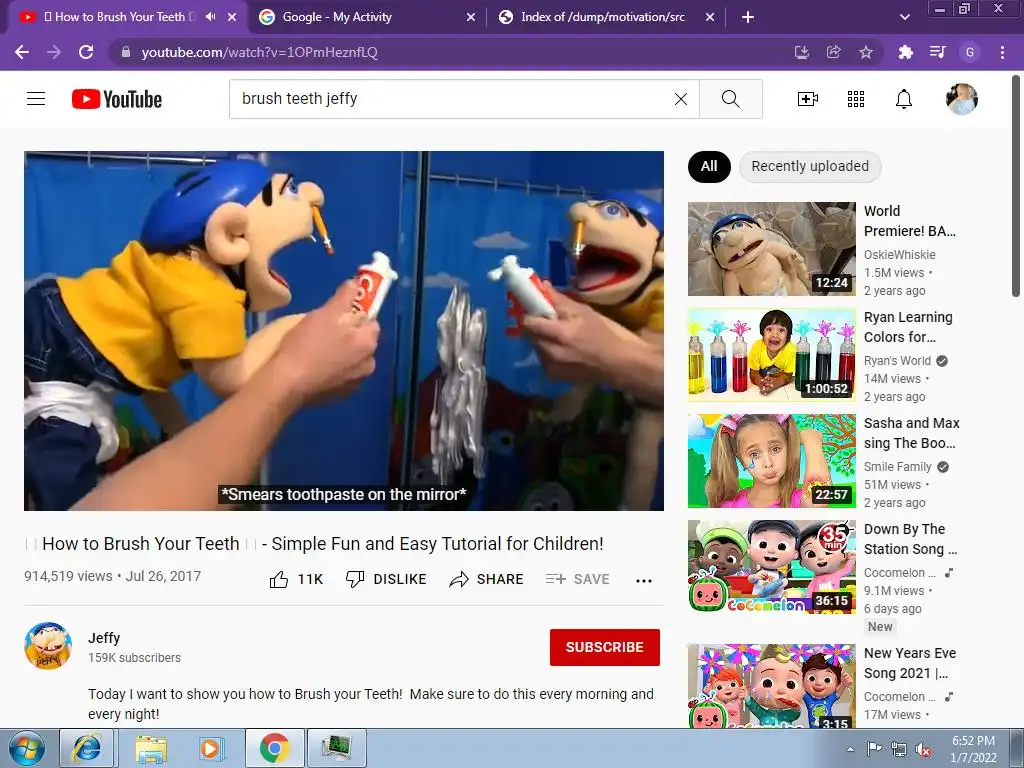Select the How to Brush Your Teeth tab
1024x768 pixels.
pos(124,17)
